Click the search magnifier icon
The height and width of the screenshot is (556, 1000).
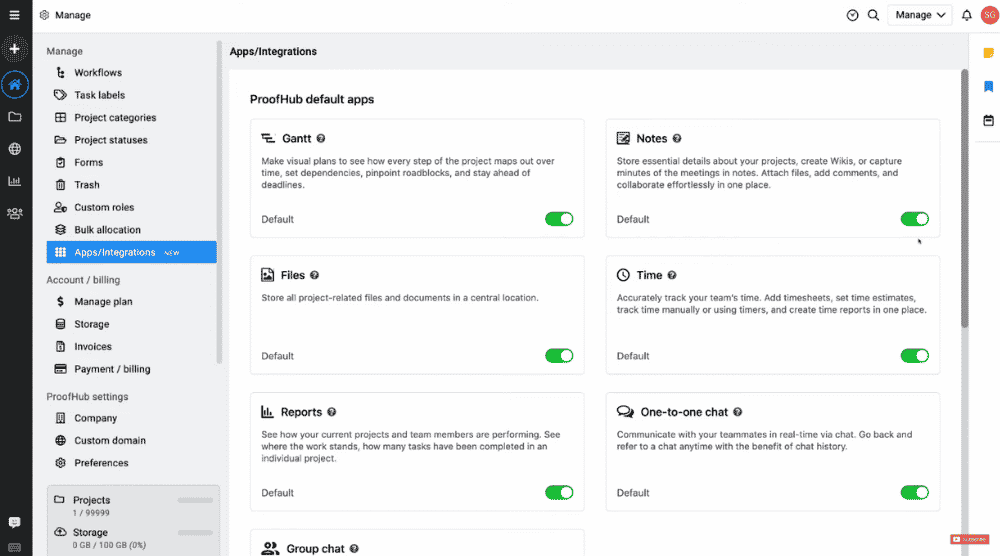point(874,15)
